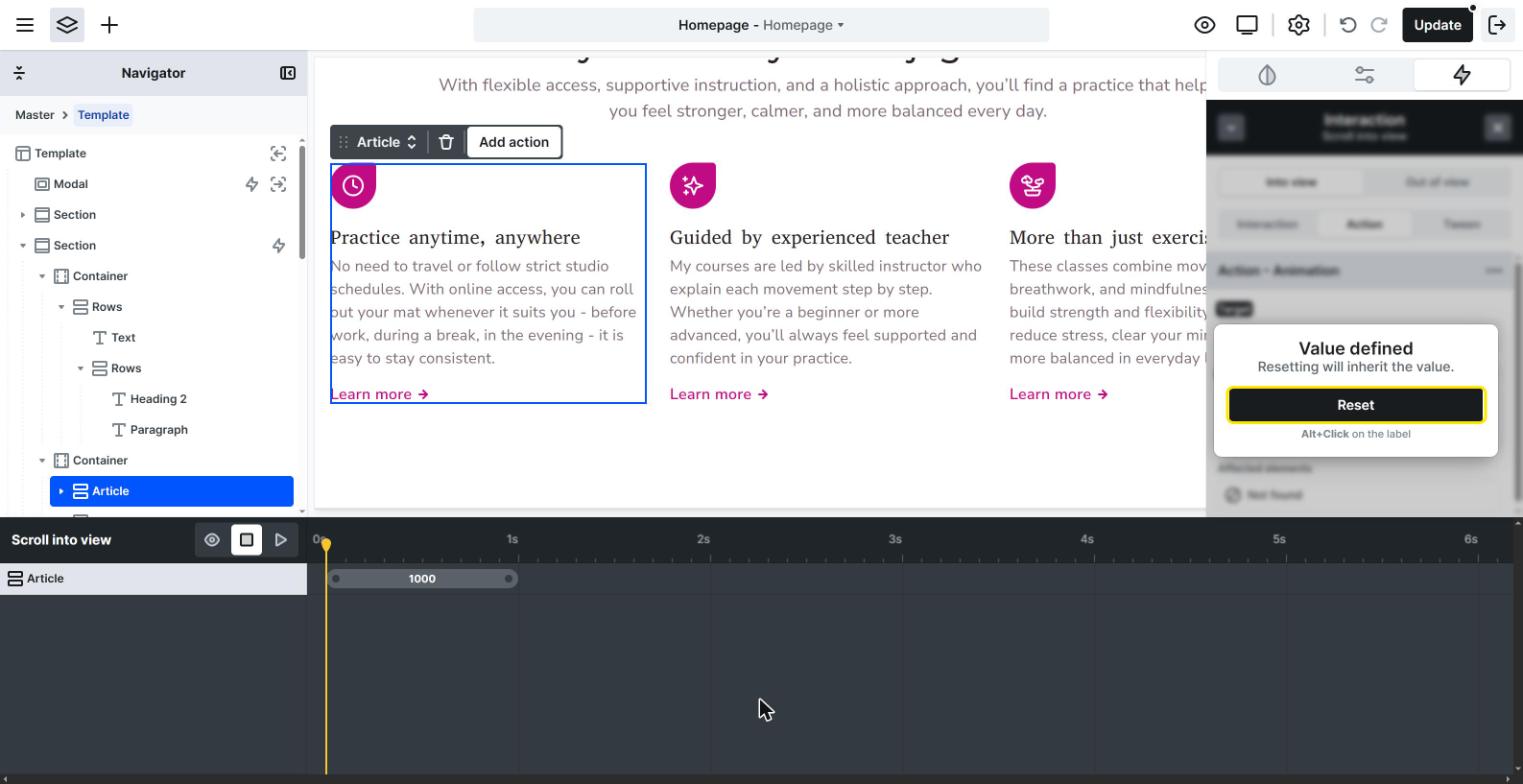Play the Scroll into view animation
Image resolution: width=1523 pixels, height=784 pixels.
281,540
